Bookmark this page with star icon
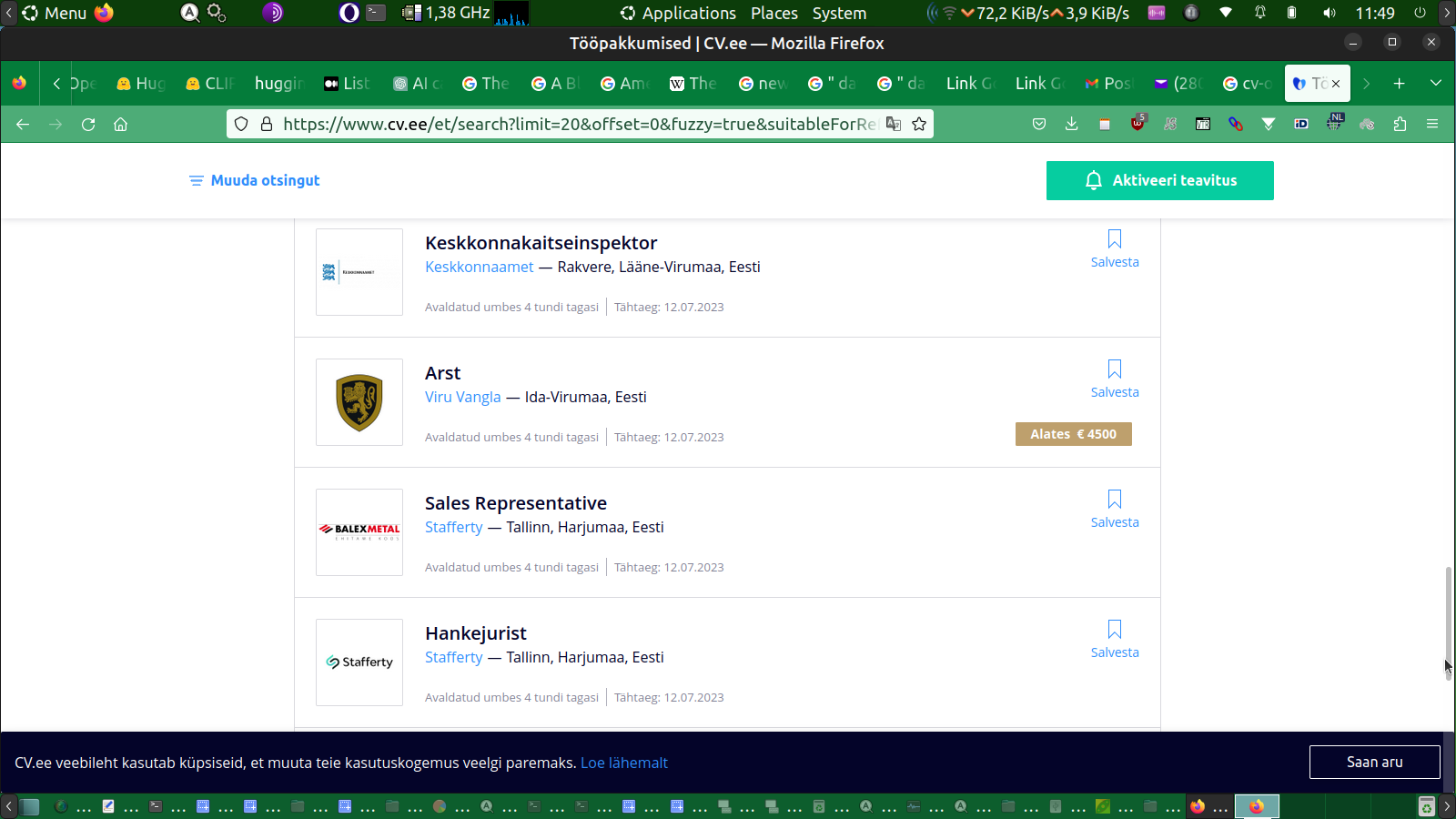The image size is (1456, 819). pos(919,124)
